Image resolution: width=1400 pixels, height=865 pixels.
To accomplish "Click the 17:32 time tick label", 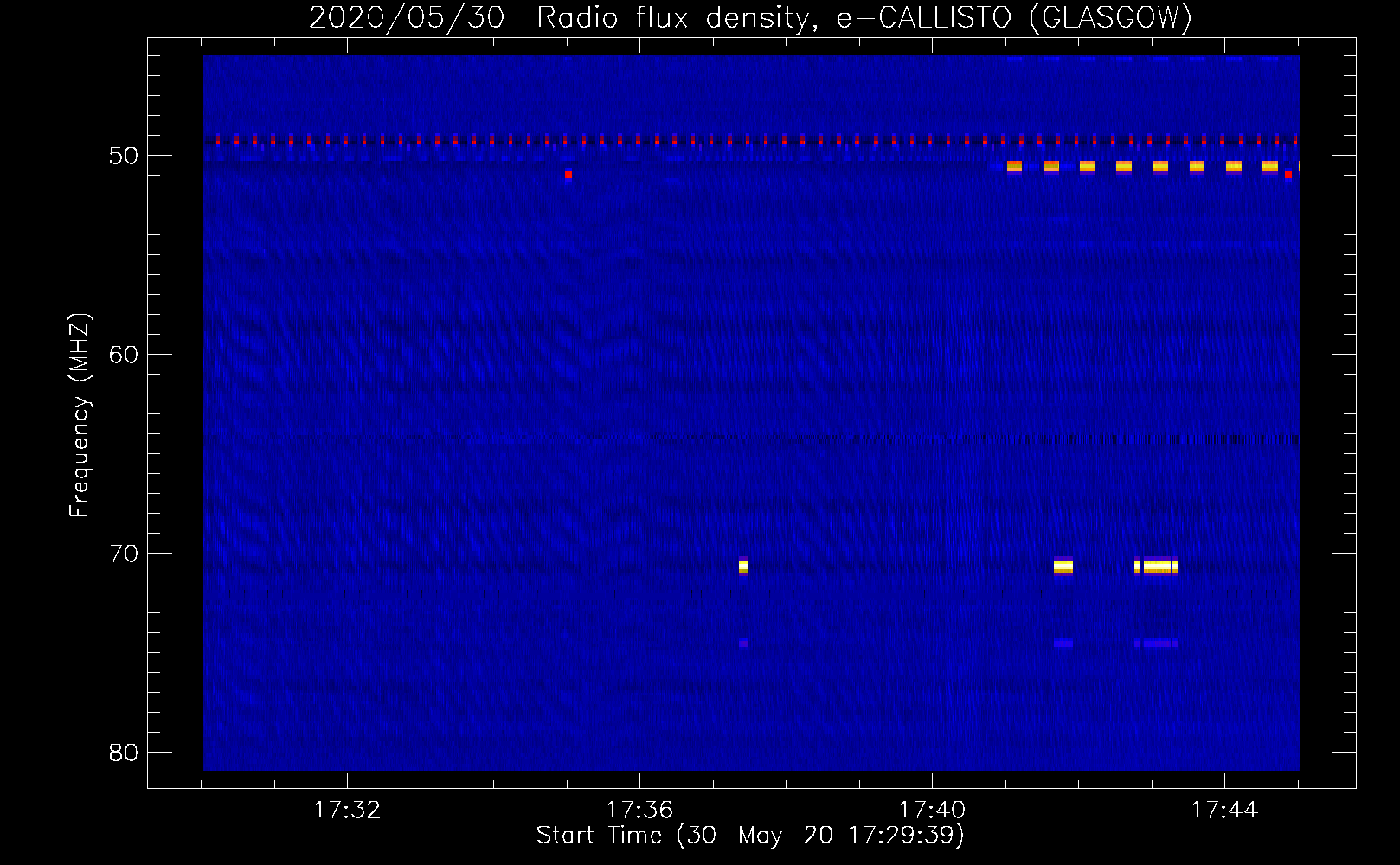I will [x=347, y=811].
